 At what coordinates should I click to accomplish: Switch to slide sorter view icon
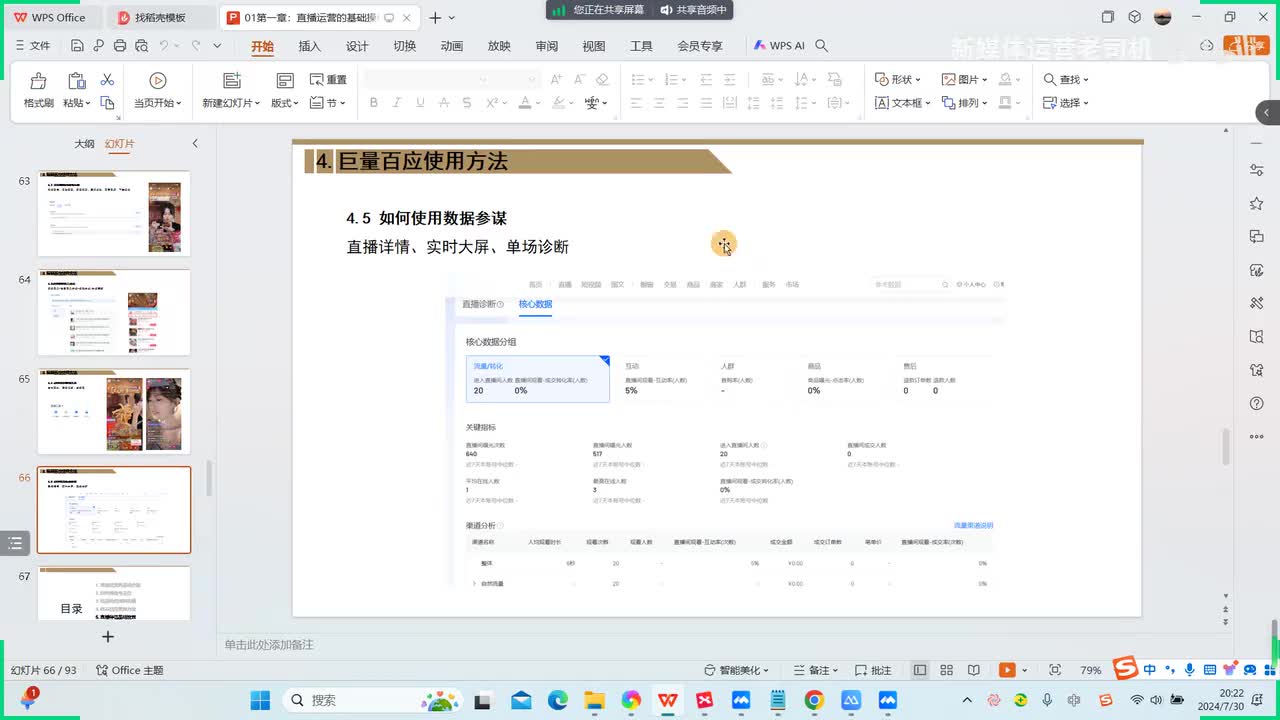click(947, 670)
